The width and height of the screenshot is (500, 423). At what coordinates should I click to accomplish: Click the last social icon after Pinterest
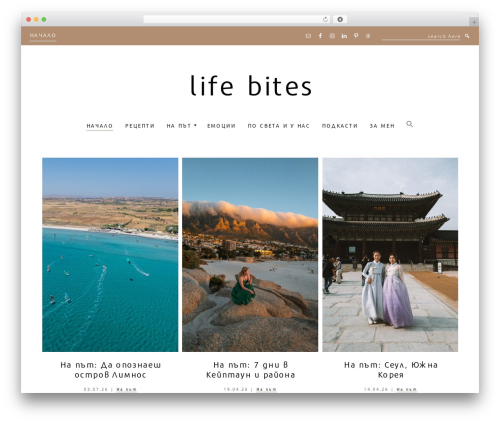tap(368, 36)
